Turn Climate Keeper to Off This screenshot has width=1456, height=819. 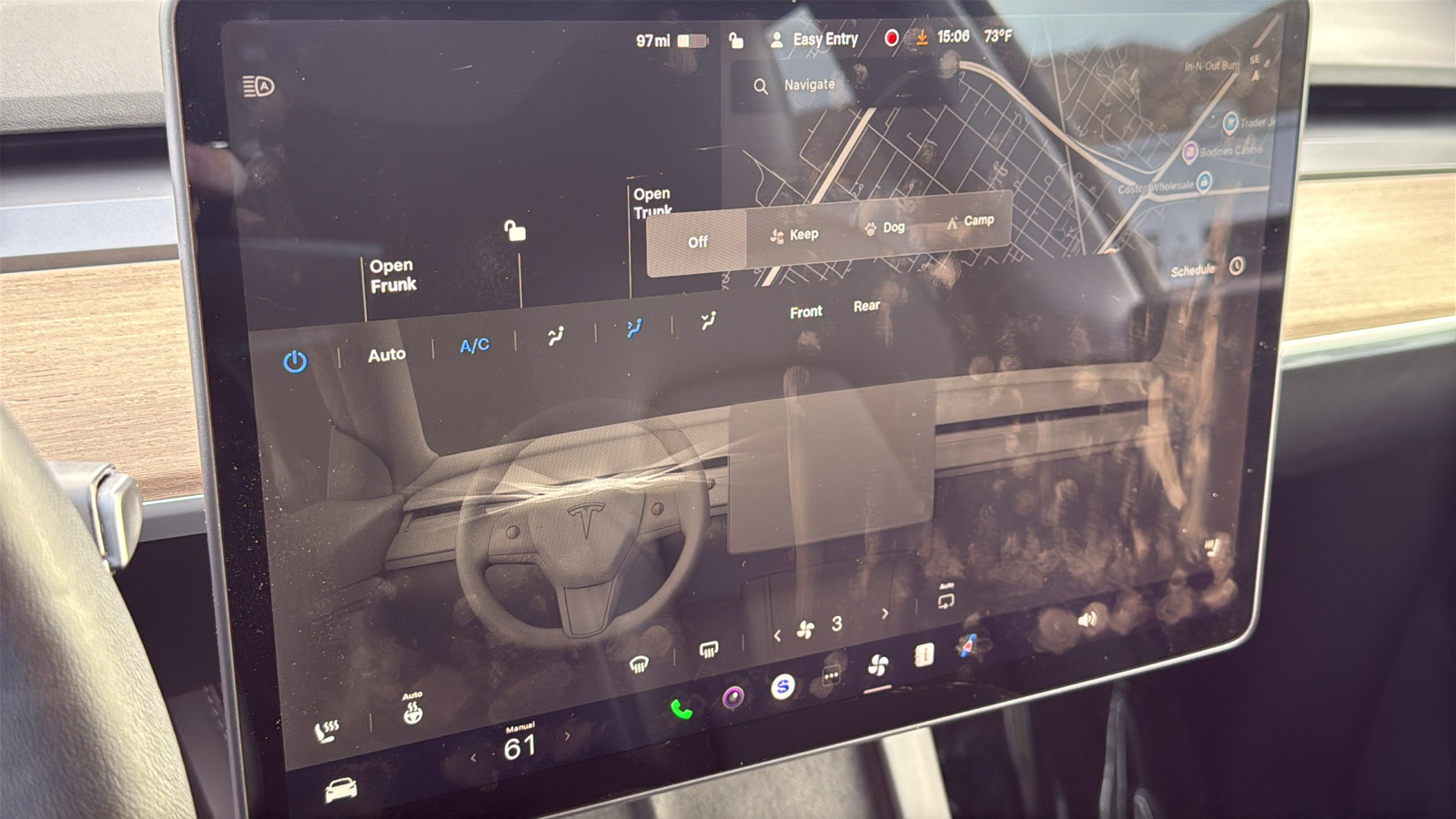(697, 241)
